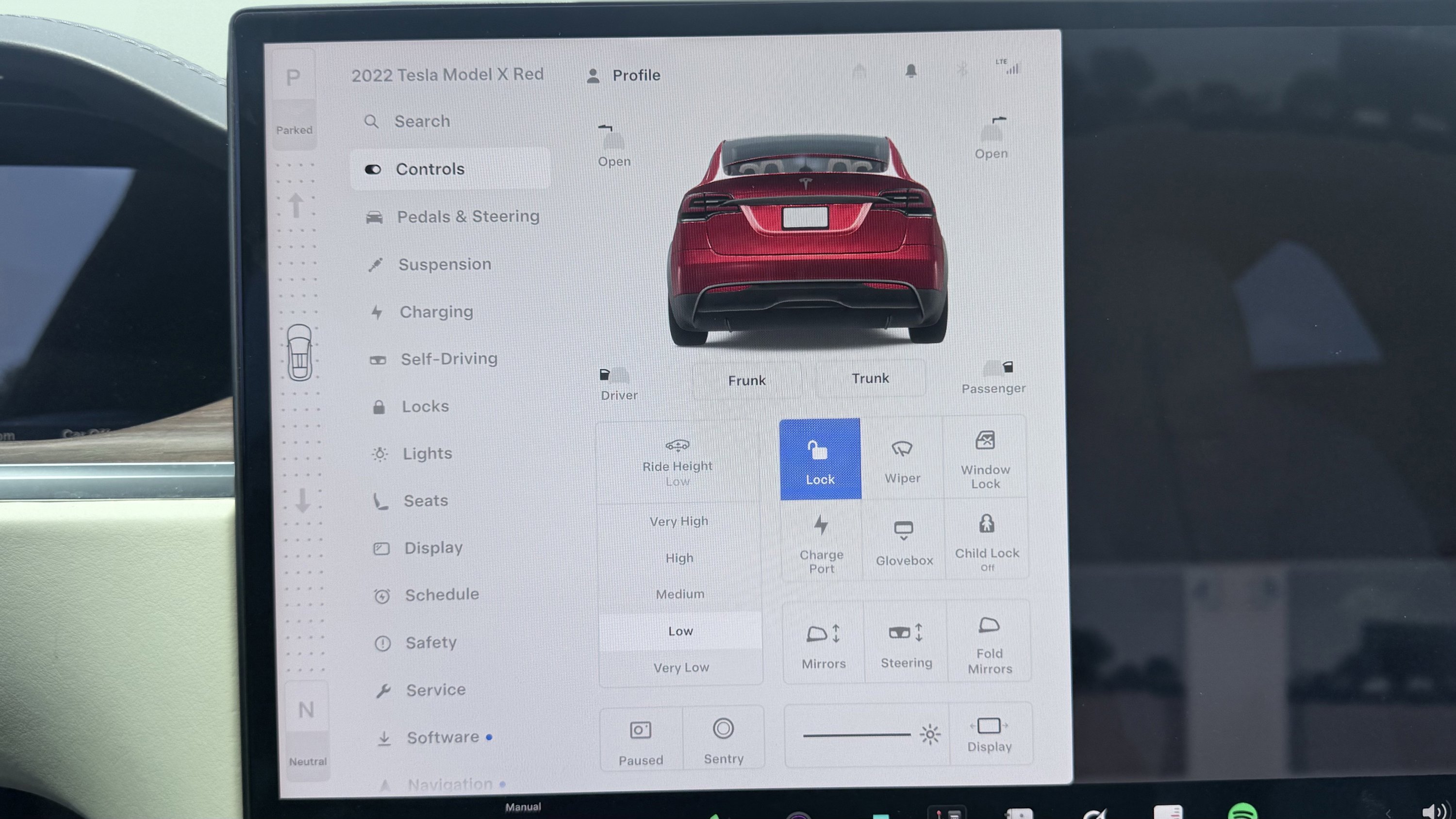This screenshot has height=819, width=1456.
Task: Open the left falcon wing door
Action: 614,146
